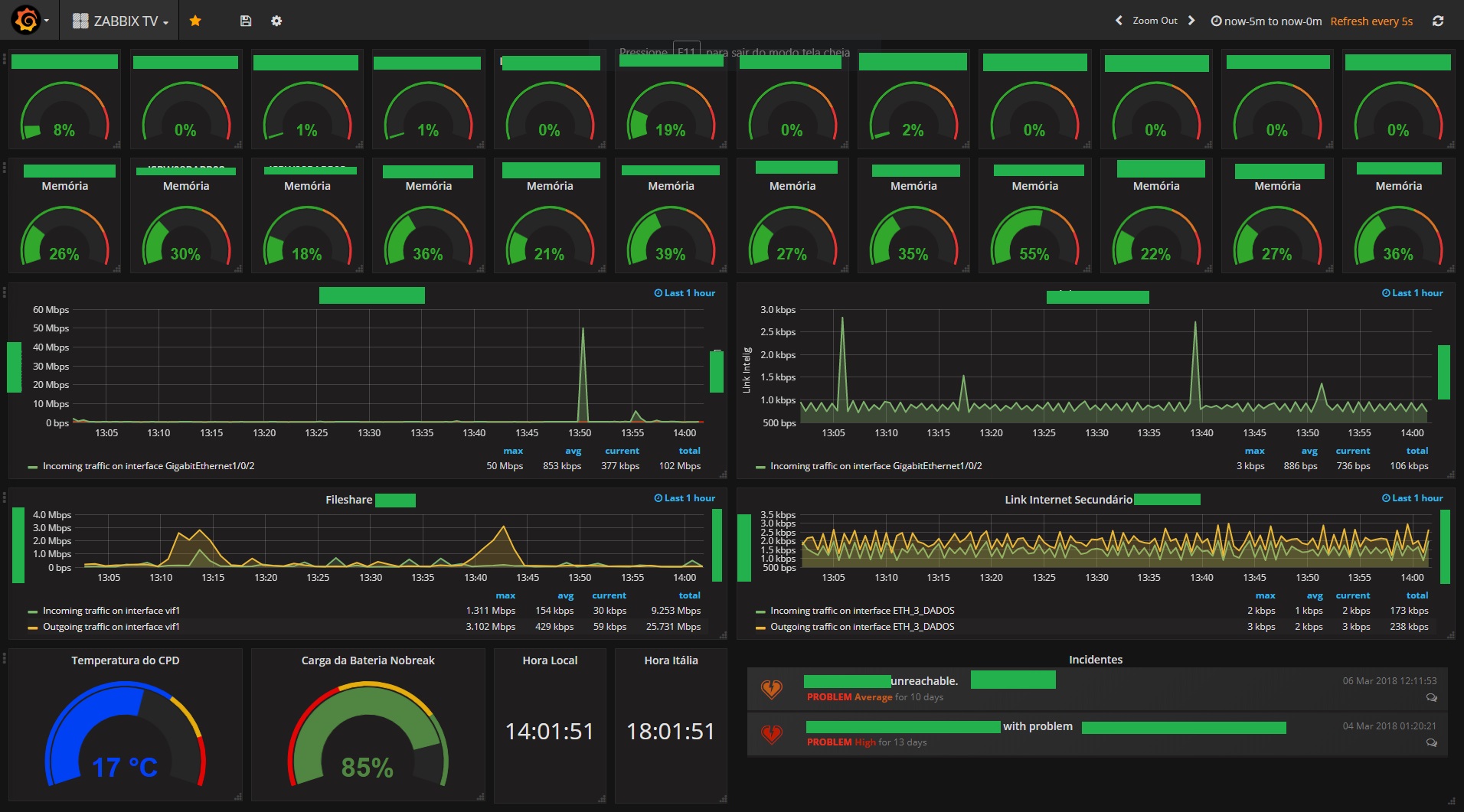The width and height of the screenshot is (1464, 812).
Task: Select the 17 °C temperature gauge
Action: (x=126, y=735)
